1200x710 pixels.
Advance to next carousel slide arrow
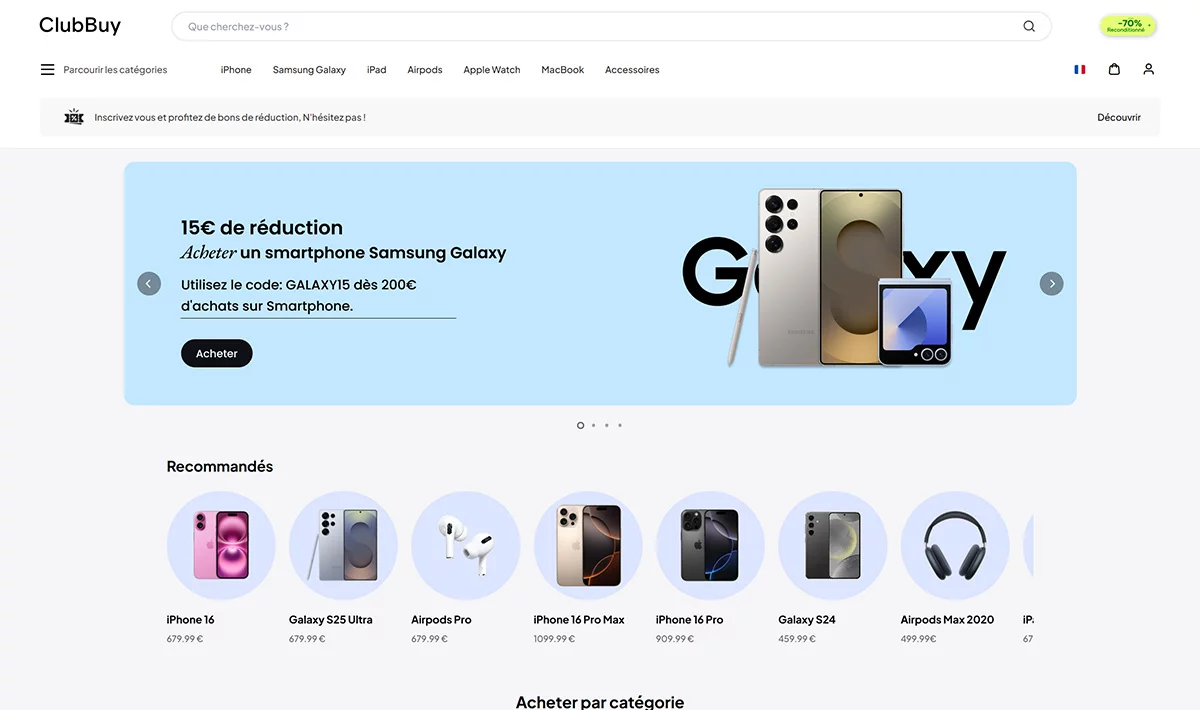click(1051, 284)
